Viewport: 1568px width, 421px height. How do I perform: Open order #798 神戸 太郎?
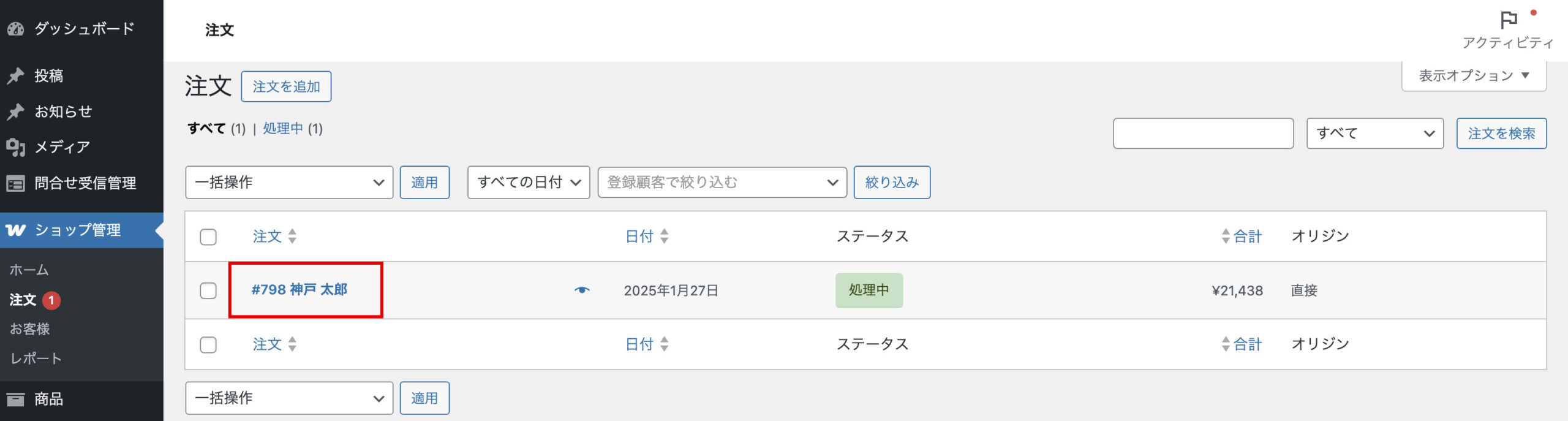point(300,290)
